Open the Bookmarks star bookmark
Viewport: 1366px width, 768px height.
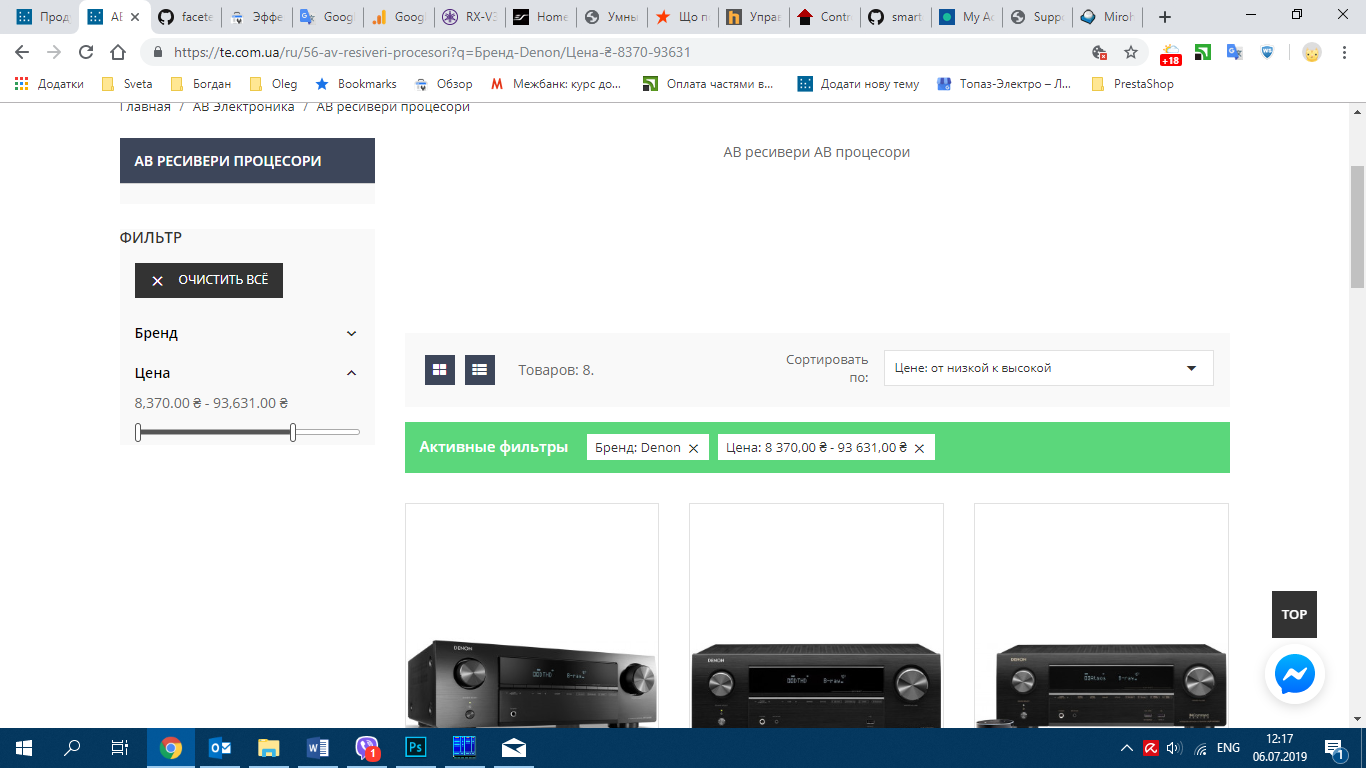click(356, 84)
